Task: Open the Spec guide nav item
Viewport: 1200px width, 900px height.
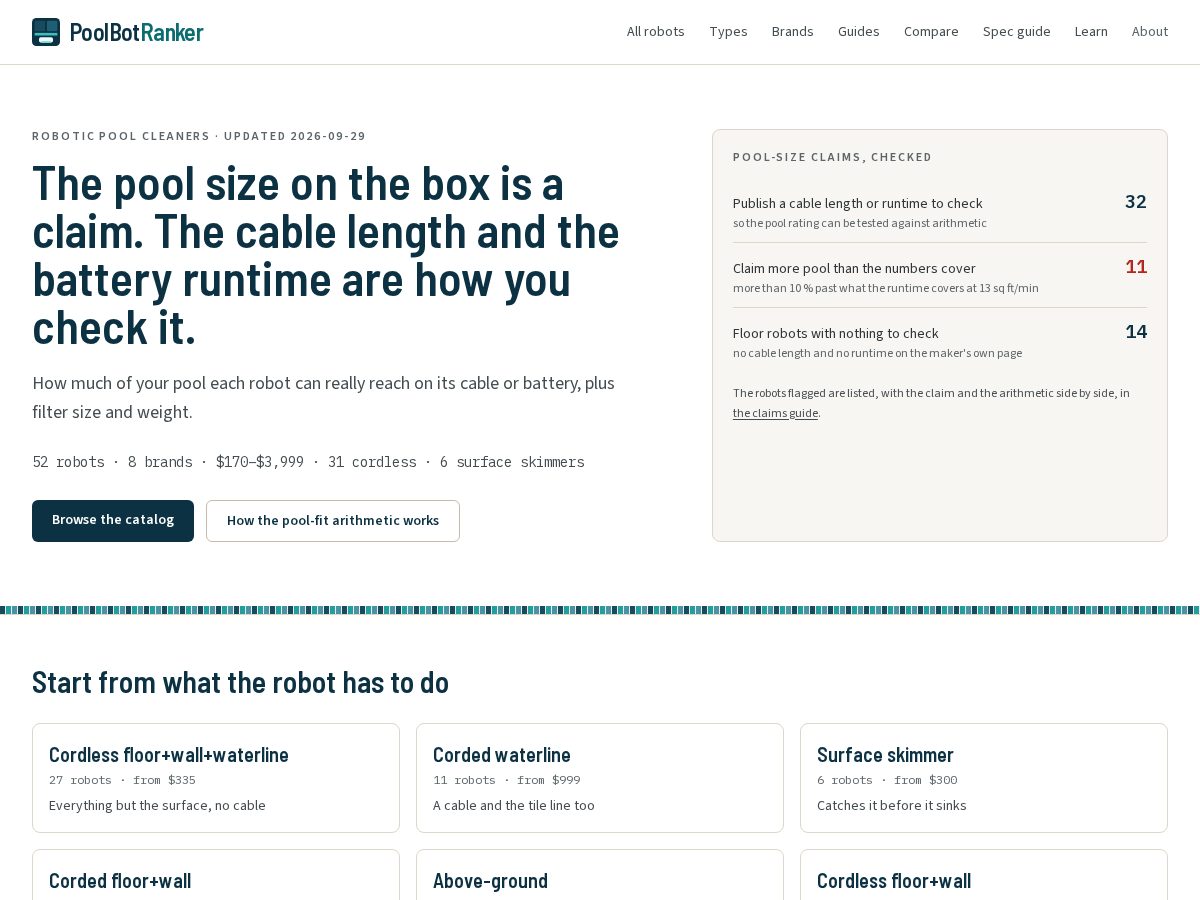Action: [1017, 32]
